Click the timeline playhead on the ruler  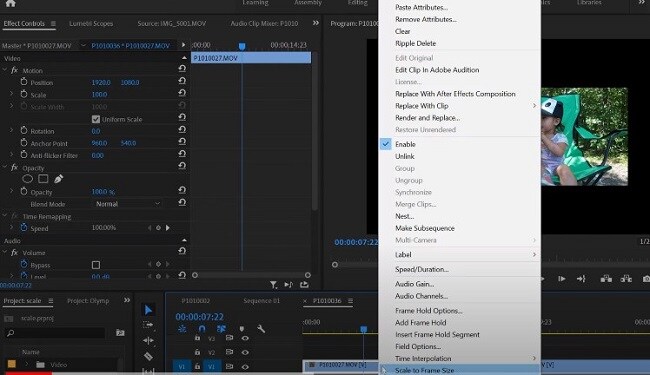pyautogui.click(x=364, y=329)
